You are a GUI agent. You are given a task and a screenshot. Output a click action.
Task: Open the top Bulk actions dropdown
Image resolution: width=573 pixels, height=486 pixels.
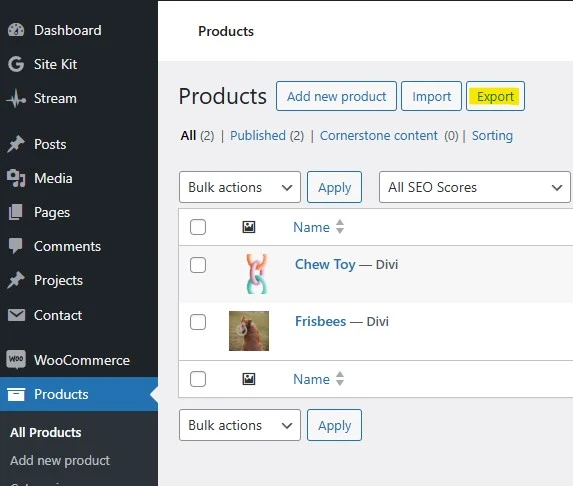click(240, 187)
